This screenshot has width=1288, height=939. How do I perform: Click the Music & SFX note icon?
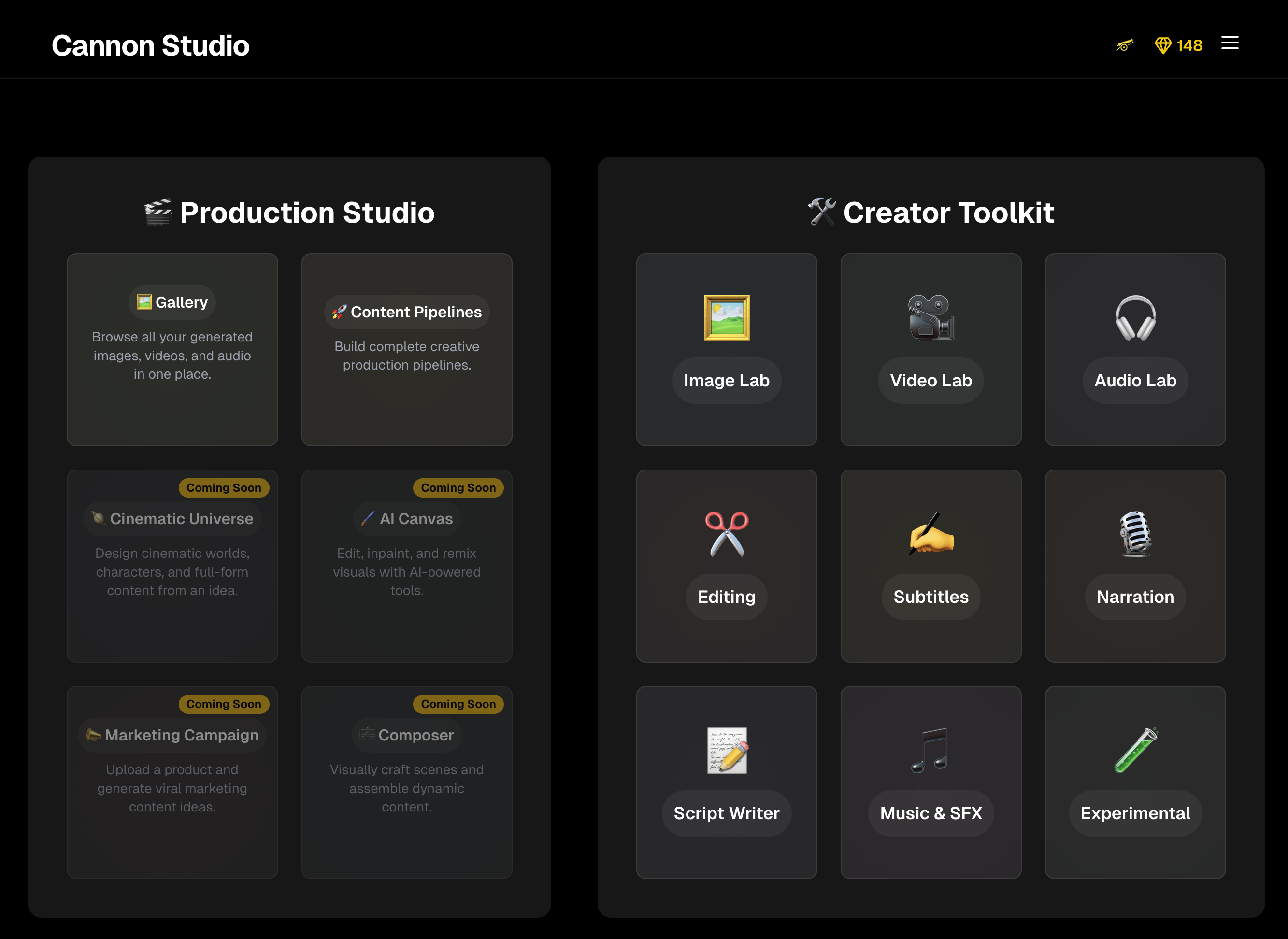930,750
